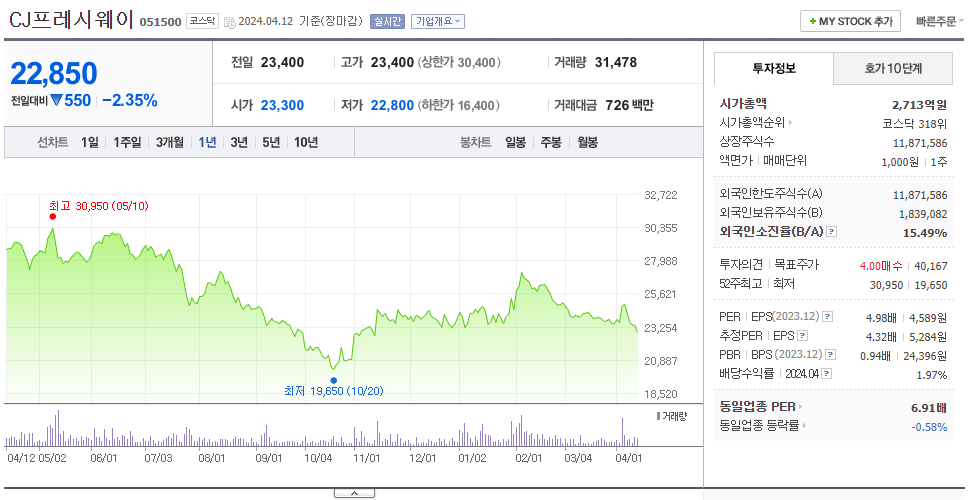Click blue 최저 19,650 low marker on chart
This screenshot has width=968, height=500.
(333, 380)
